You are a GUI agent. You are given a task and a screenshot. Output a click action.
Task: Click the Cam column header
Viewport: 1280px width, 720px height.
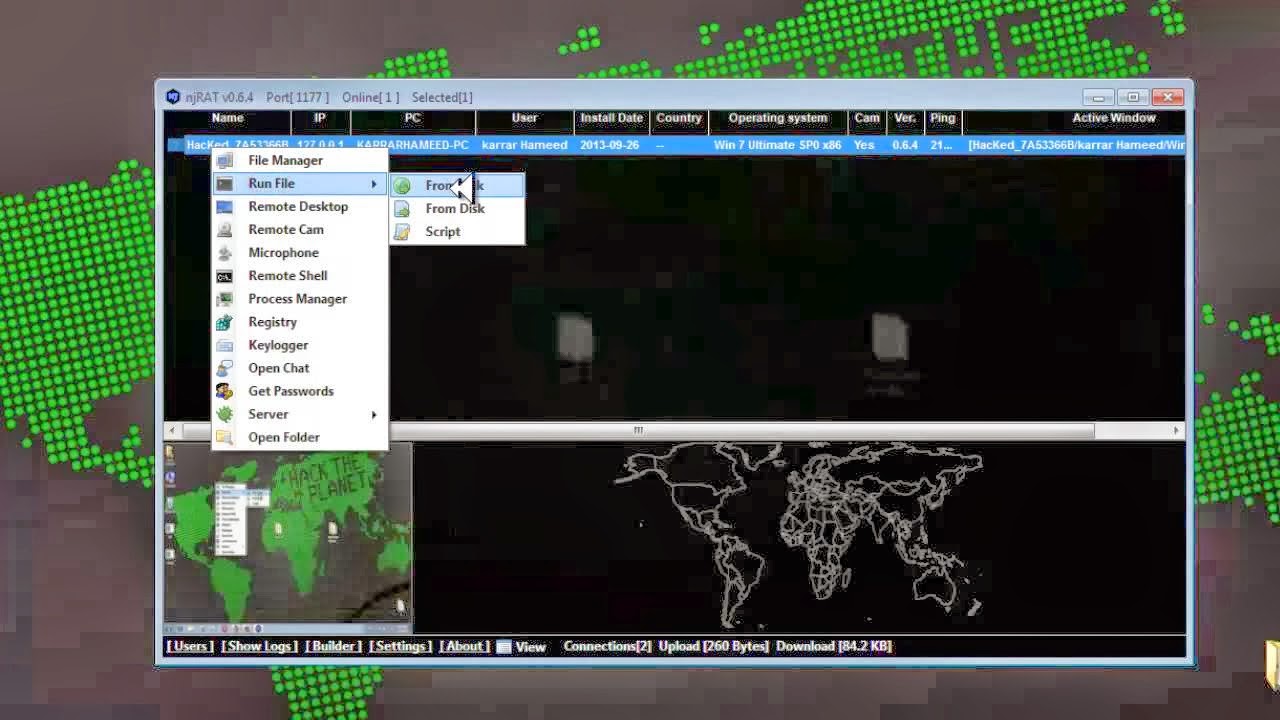click(x=867, y=118)
